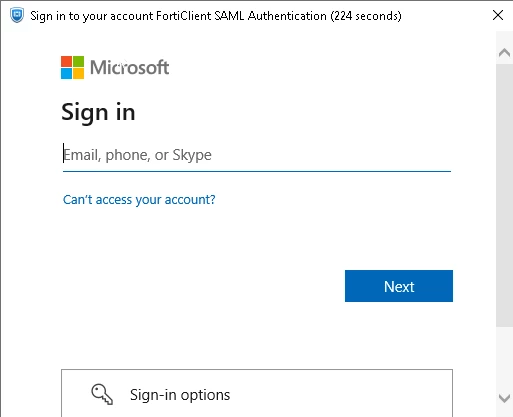Open the Can't access your account? link

139,200
